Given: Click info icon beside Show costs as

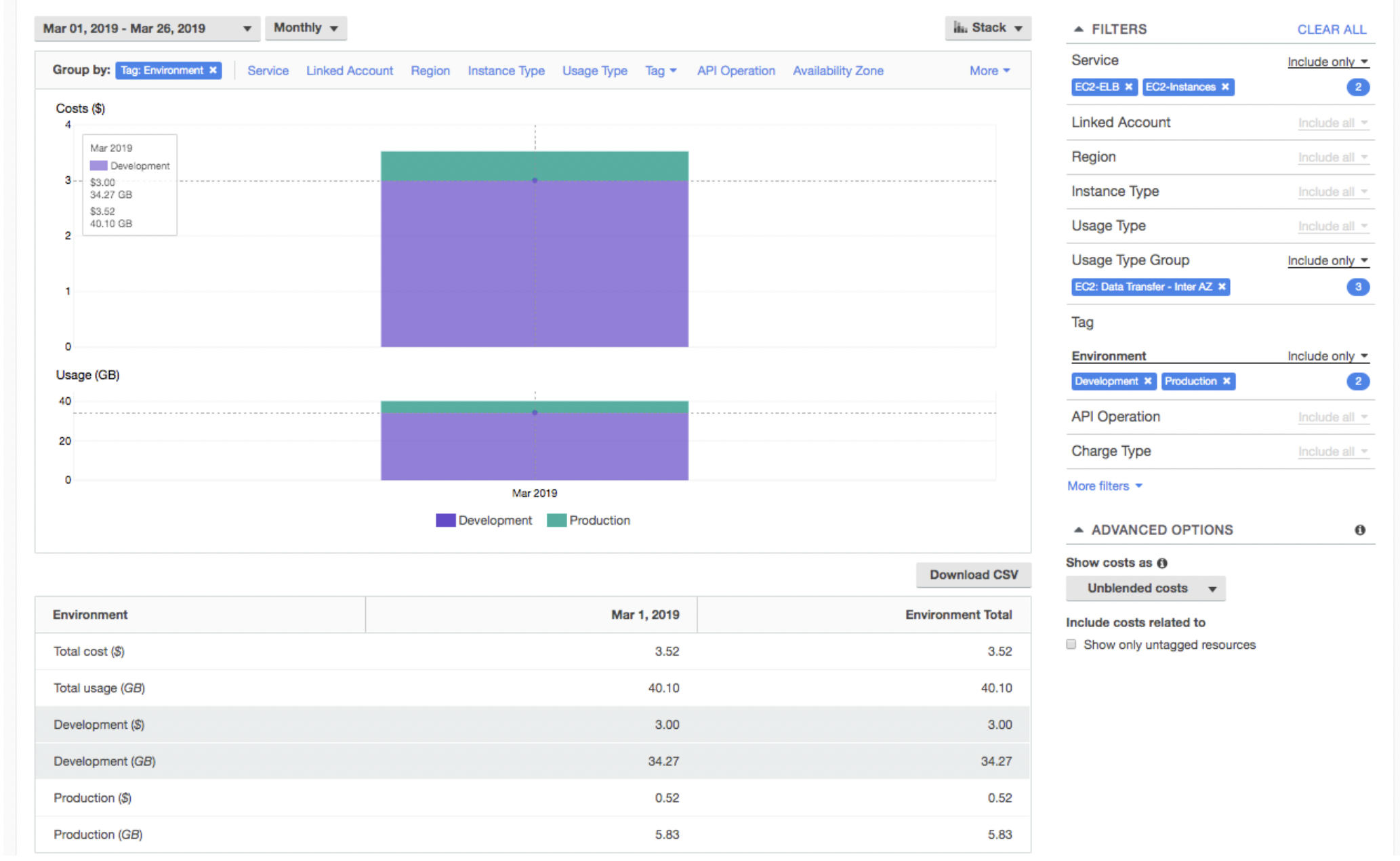Looking at the screenshot, I should pos(1162,563).
